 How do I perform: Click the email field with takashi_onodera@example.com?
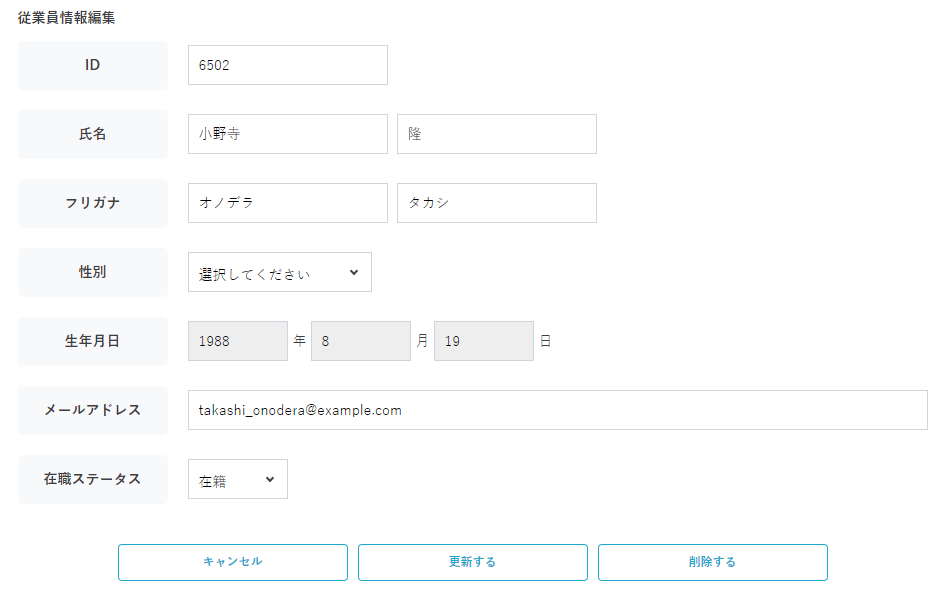(x=557, y=410)
